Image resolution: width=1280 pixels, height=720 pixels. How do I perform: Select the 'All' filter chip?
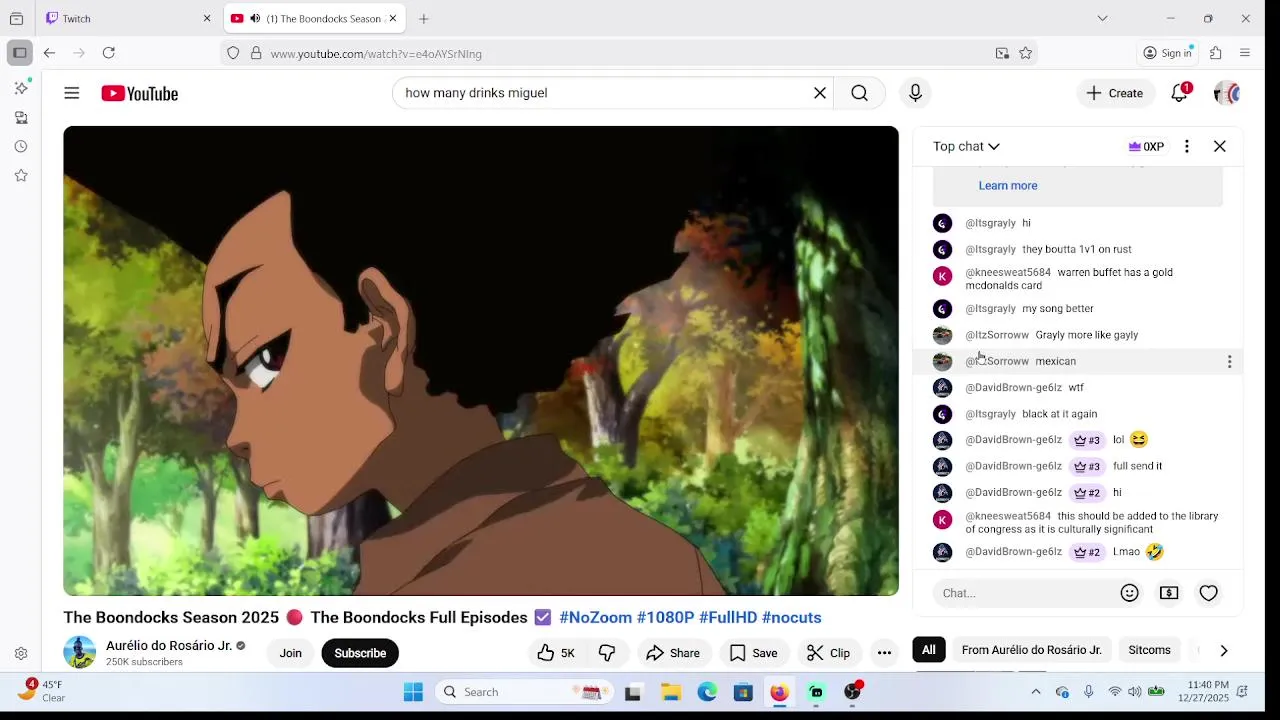tap(929, 650)
